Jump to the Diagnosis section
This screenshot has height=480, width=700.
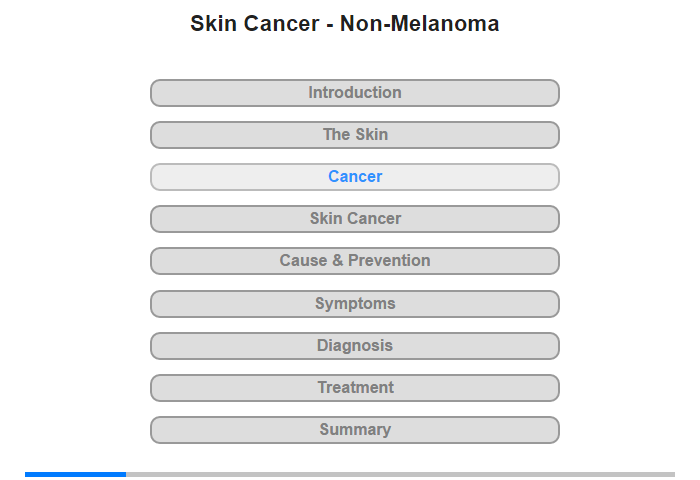[355, 346]
